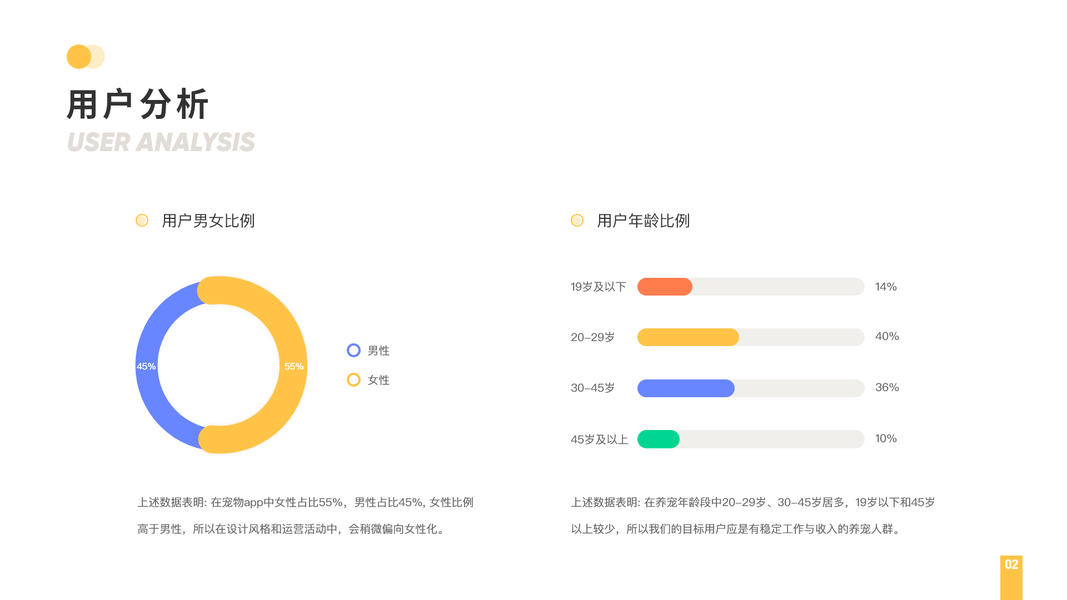Click the orange 19岁及以下 progress bar
Screen dimensions: 1067x600
[664, 287]
